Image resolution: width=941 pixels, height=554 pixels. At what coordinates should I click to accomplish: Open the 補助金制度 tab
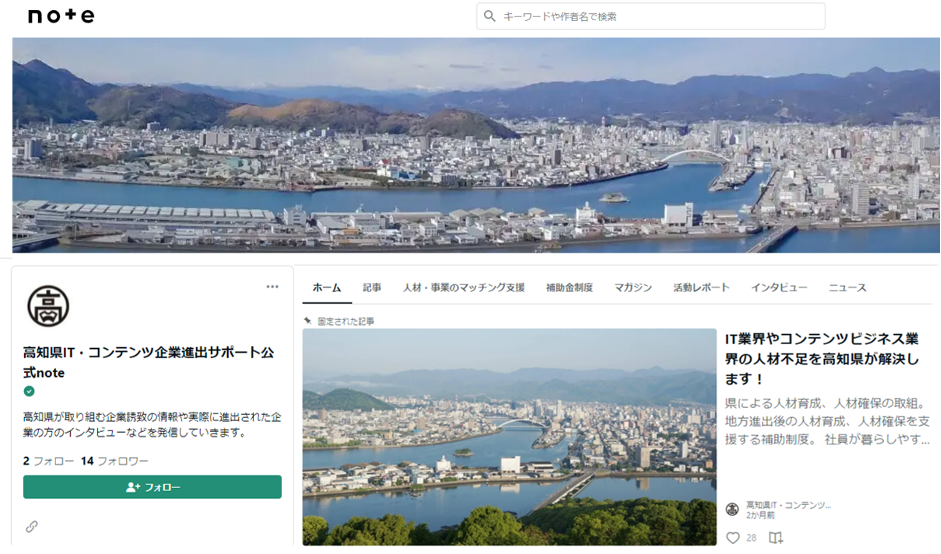coord(569,288)
